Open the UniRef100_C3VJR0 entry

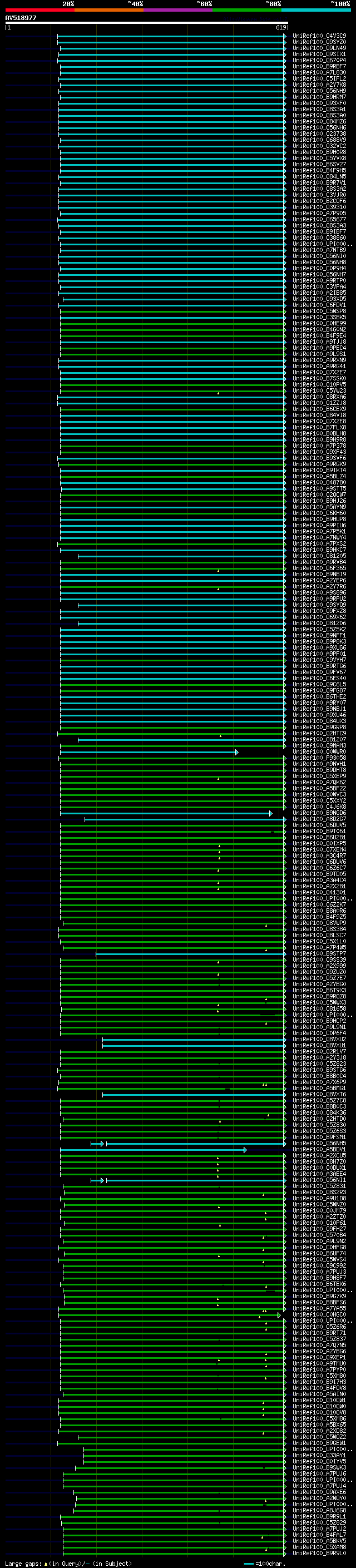319,195
